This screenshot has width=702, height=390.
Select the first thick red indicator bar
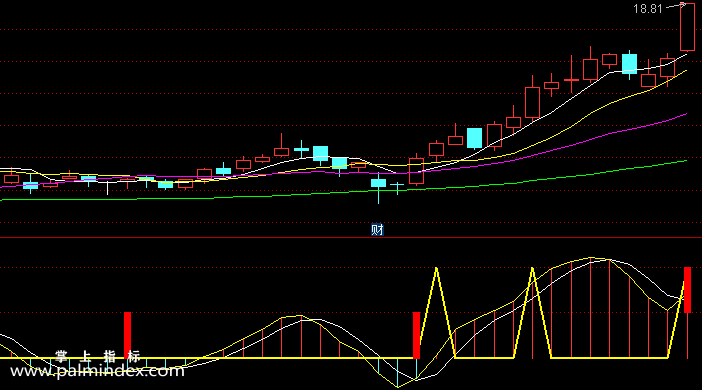[128, 335]
